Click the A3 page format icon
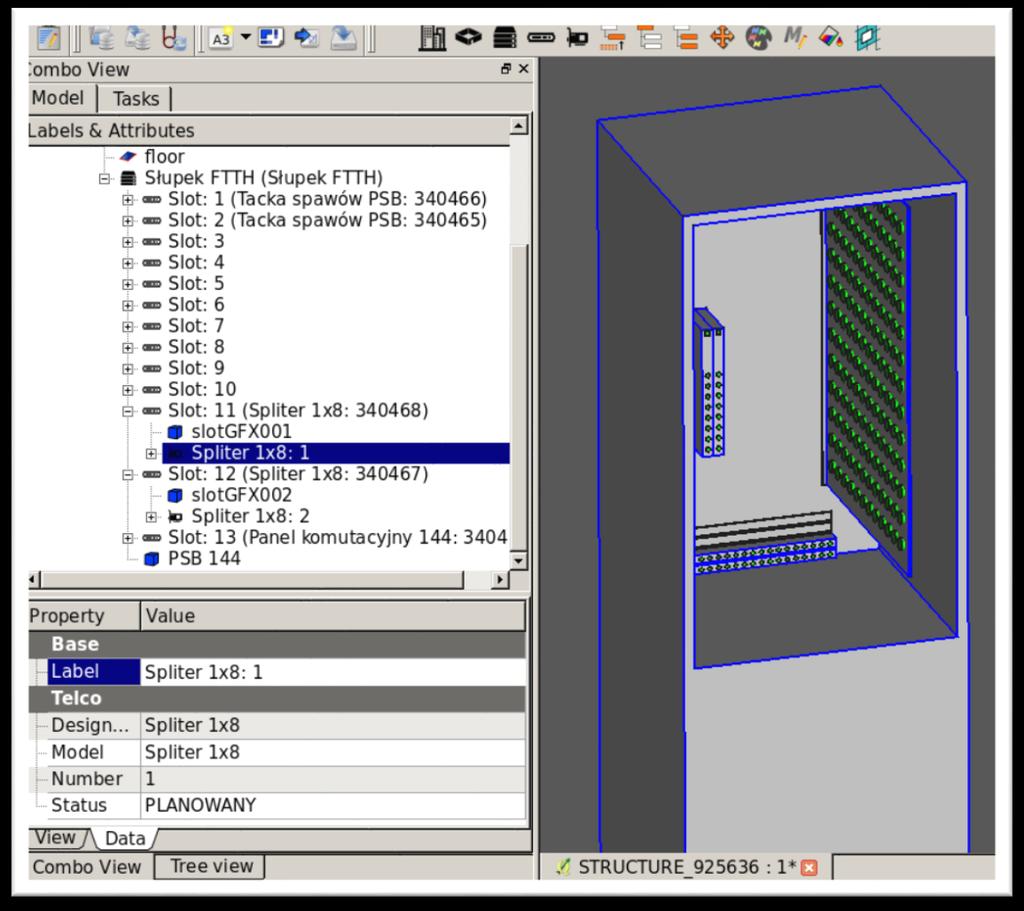The image size is (1024, 911). click(221, 39)
